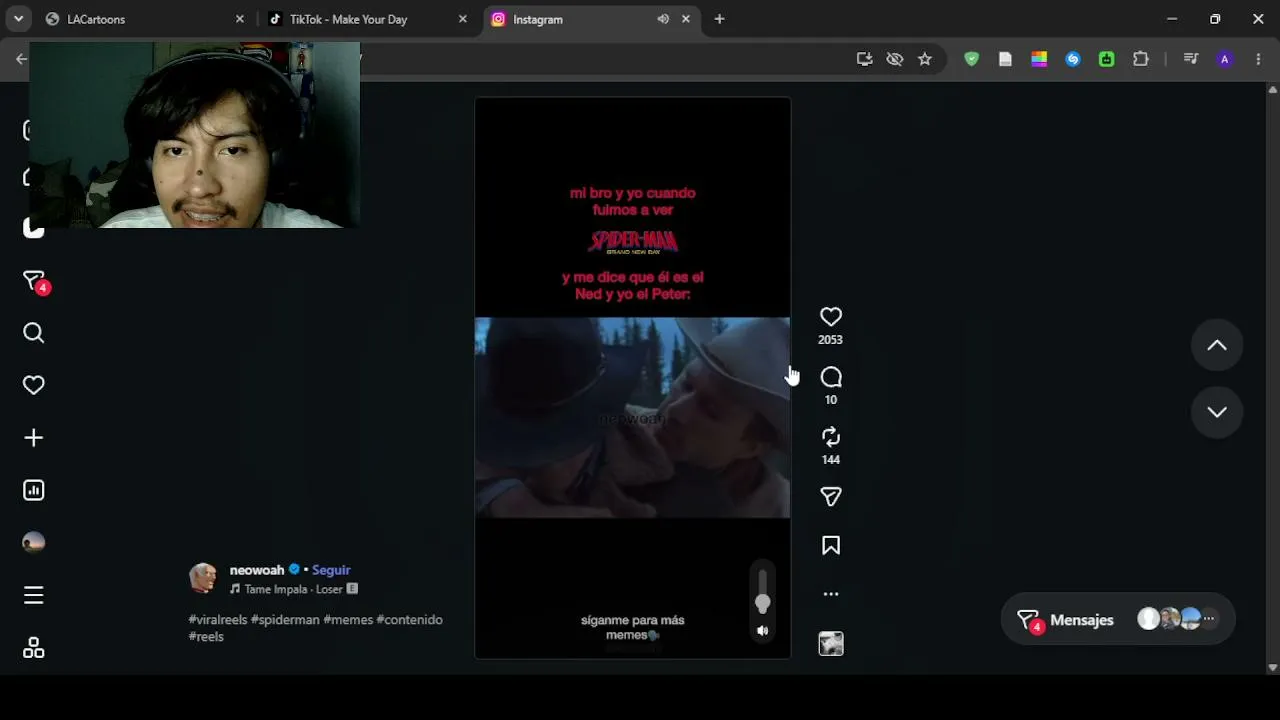Screen dimensions: 1280x720
Task: Open the white document extension icon
Action: pos(1005,59)
